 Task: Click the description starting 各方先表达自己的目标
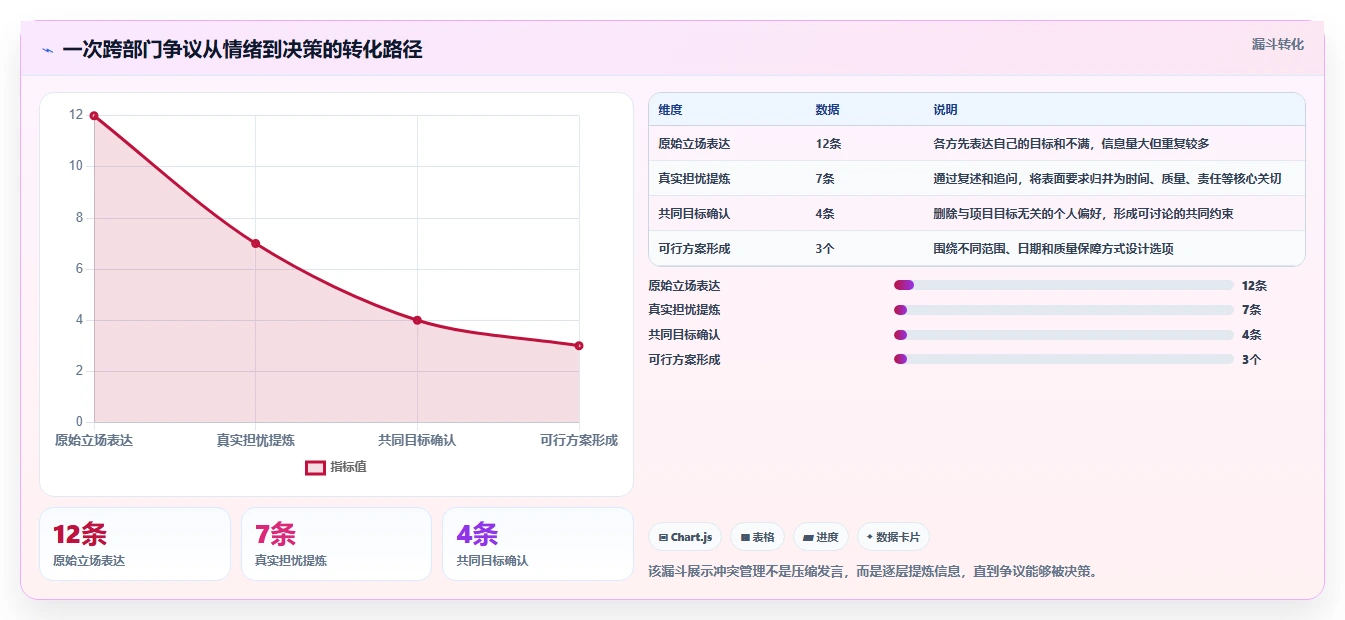coord(1071,144)
